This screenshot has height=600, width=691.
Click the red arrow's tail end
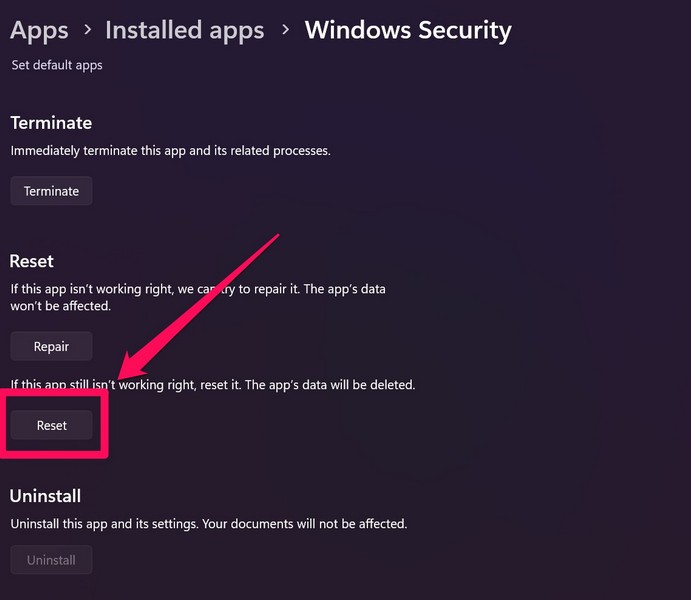pyautogui.click(x=277, y=238)
